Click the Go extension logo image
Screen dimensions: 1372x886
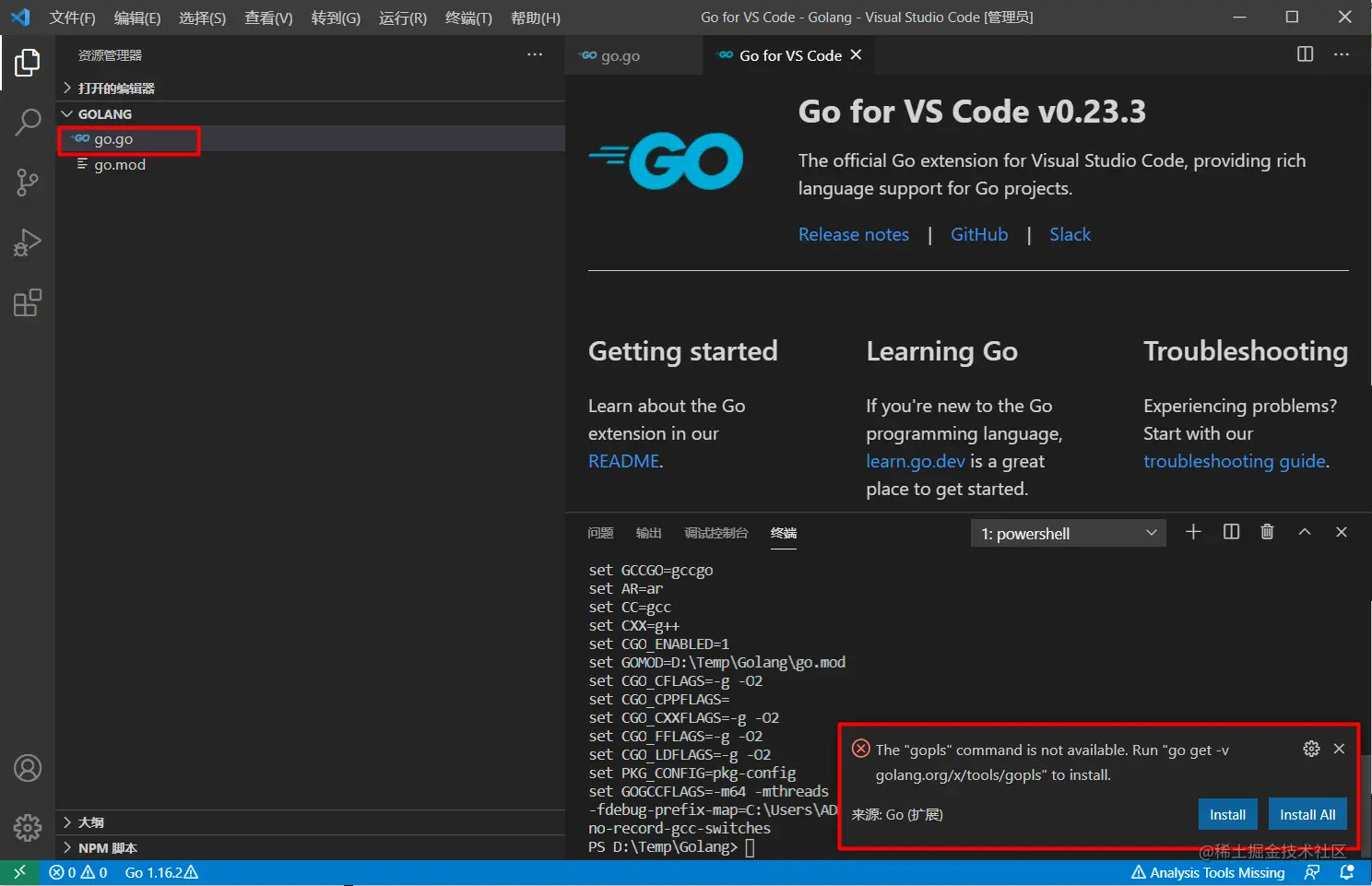pos(666,160)
